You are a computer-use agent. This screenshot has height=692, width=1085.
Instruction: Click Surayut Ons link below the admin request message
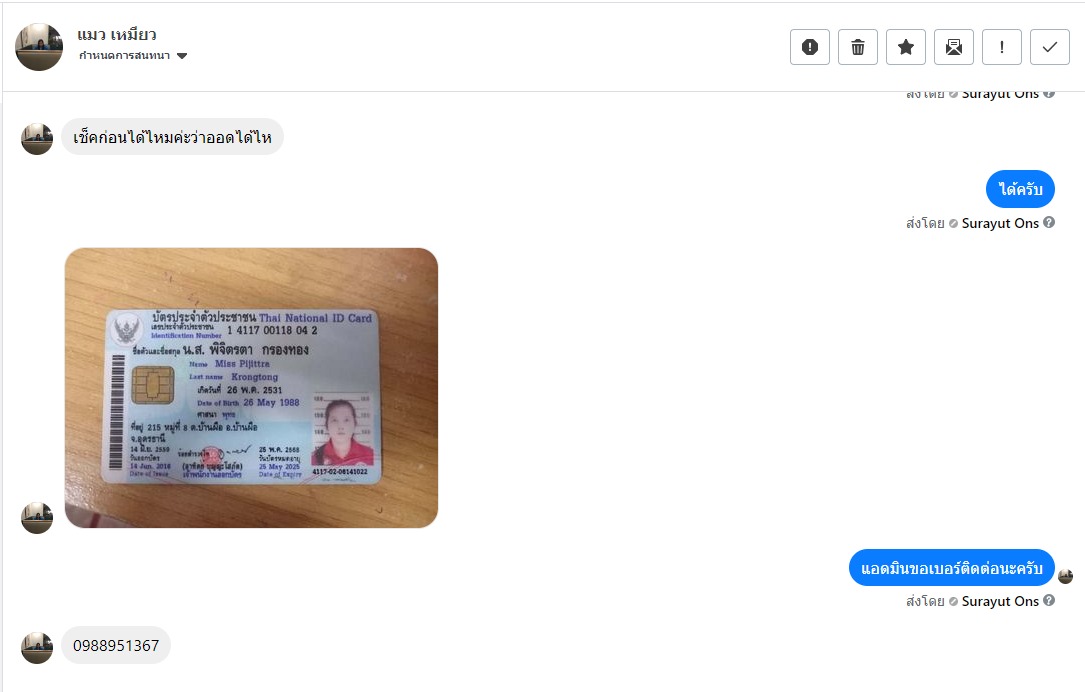click(1000, 601)
